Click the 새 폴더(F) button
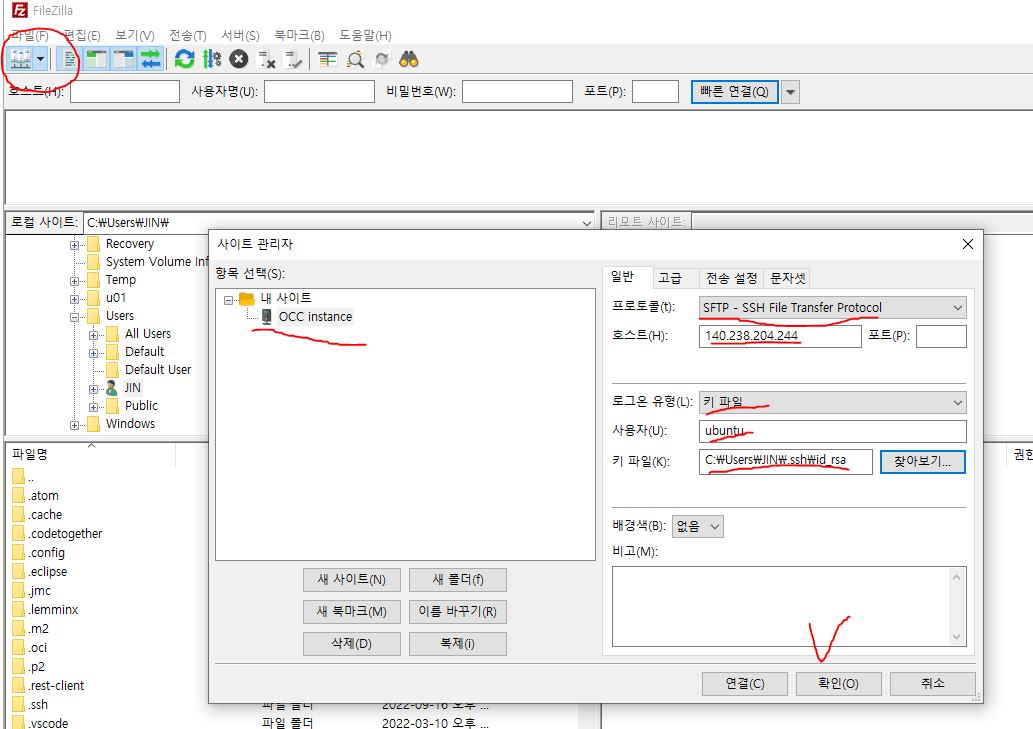 (x=458, y=580)
